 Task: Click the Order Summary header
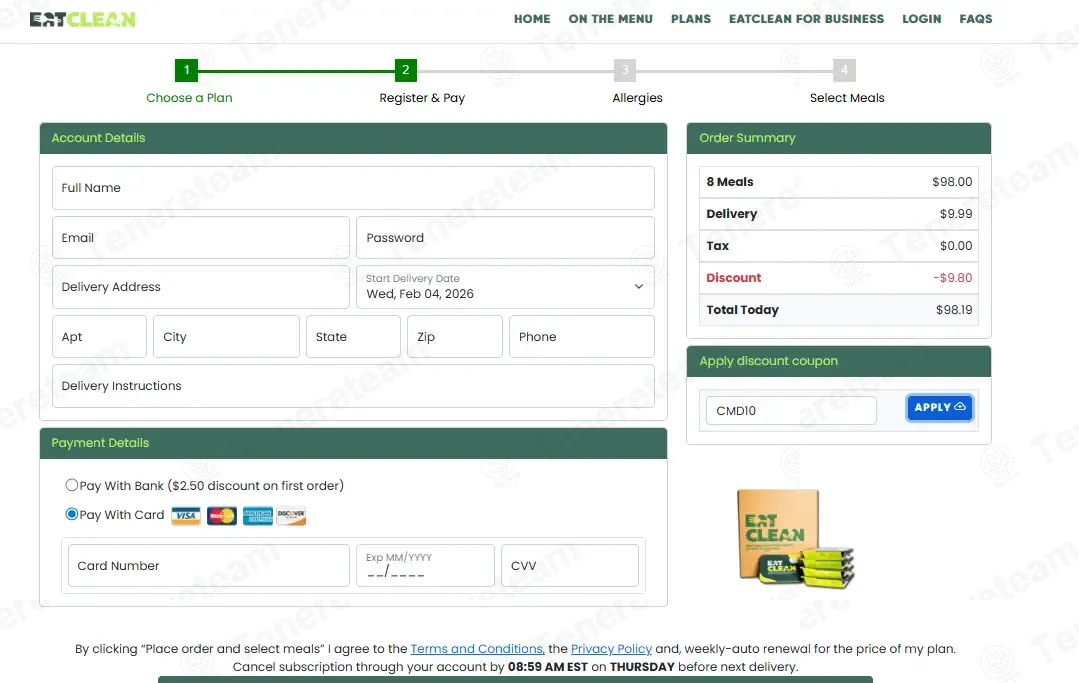click(x=839, y=138)
